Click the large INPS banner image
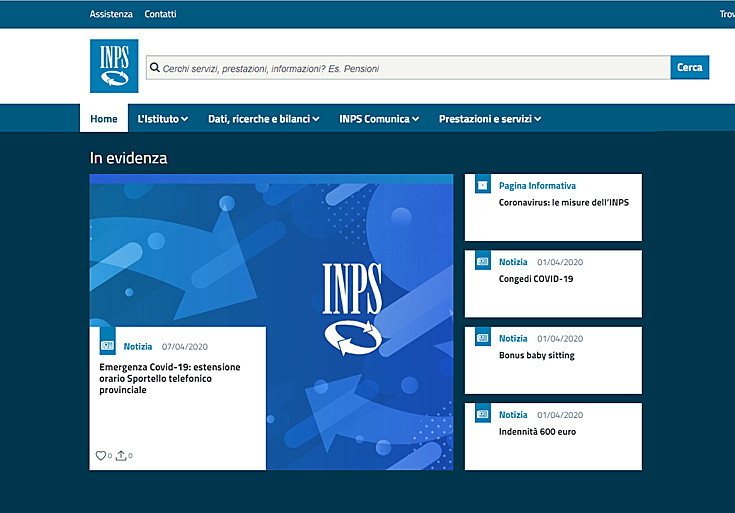The image size is (735, 513). coord(271,322)
